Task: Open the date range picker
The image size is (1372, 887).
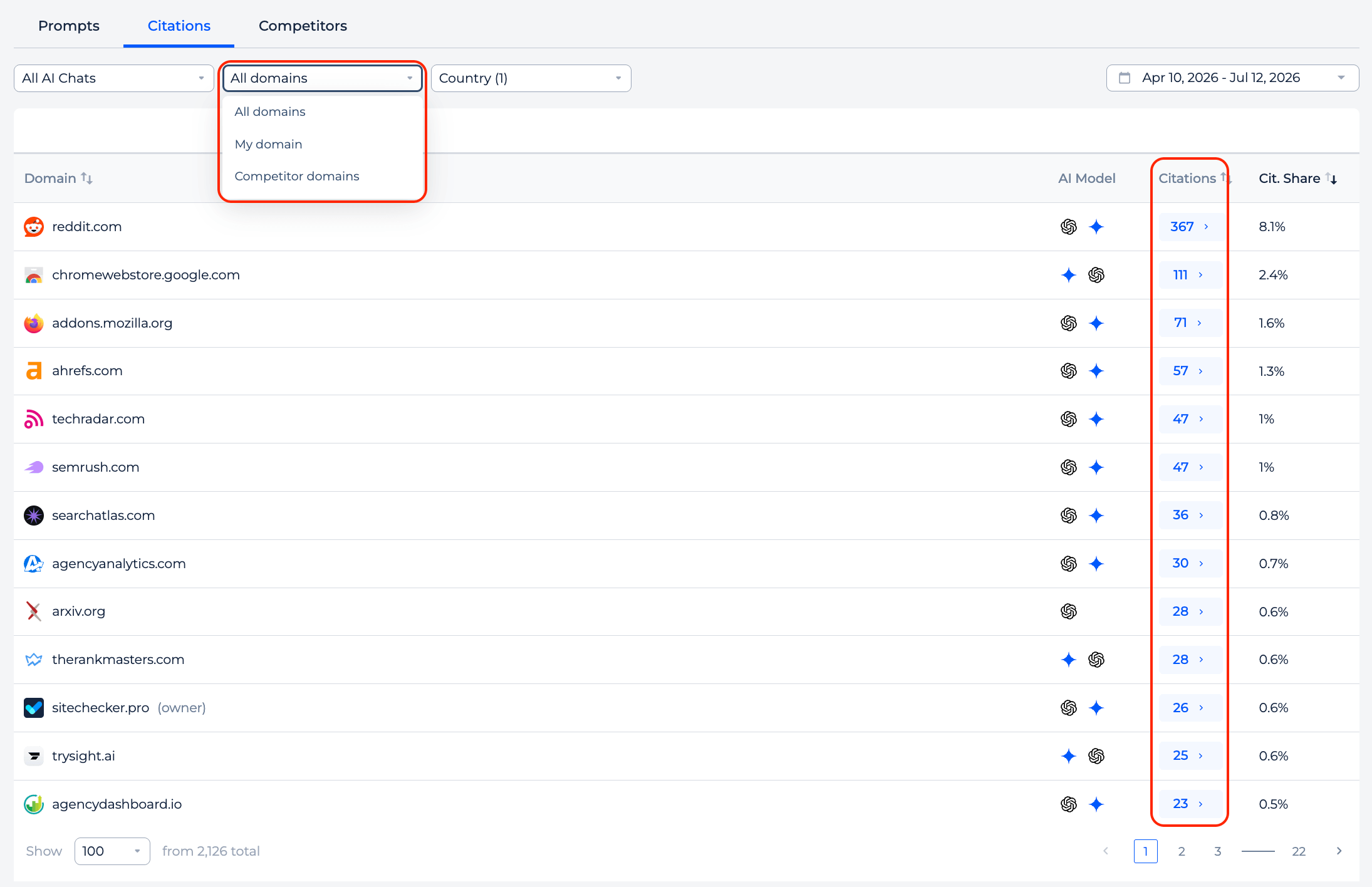Action: point(1232,78)
